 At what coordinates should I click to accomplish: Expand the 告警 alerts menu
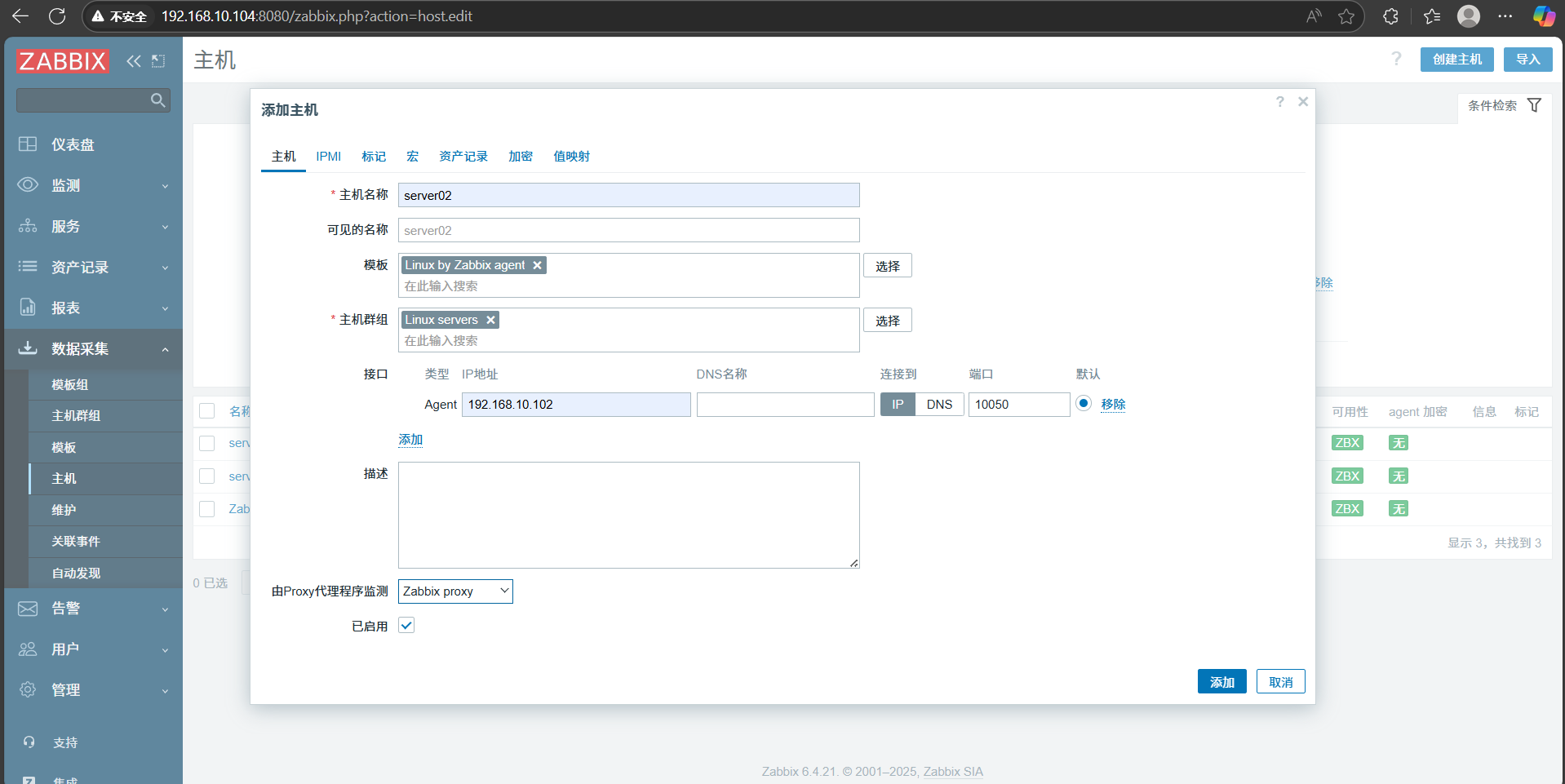coord(93,608)
